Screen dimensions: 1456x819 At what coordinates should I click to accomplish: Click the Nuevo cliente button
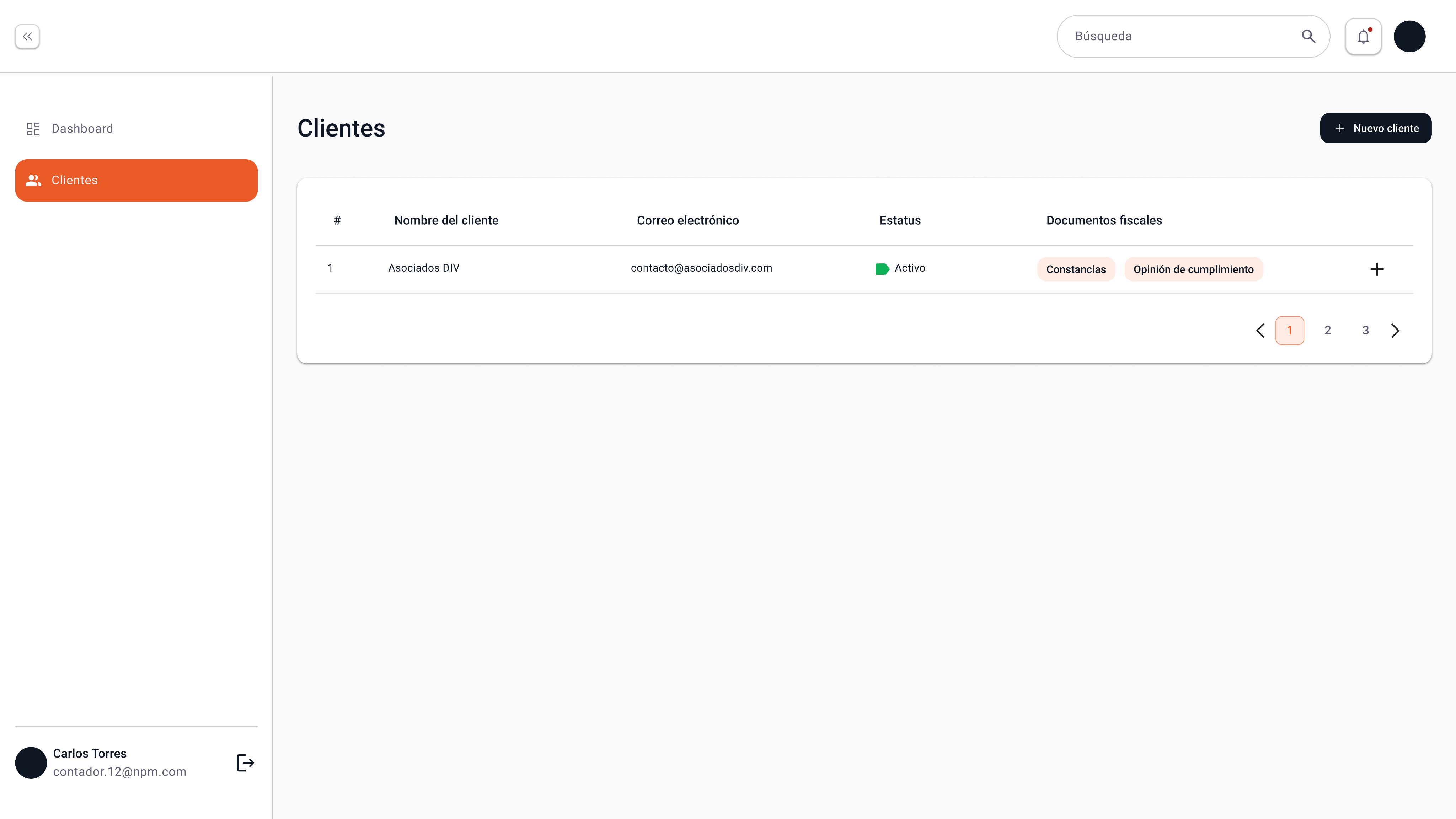[x=1375, y=128]
